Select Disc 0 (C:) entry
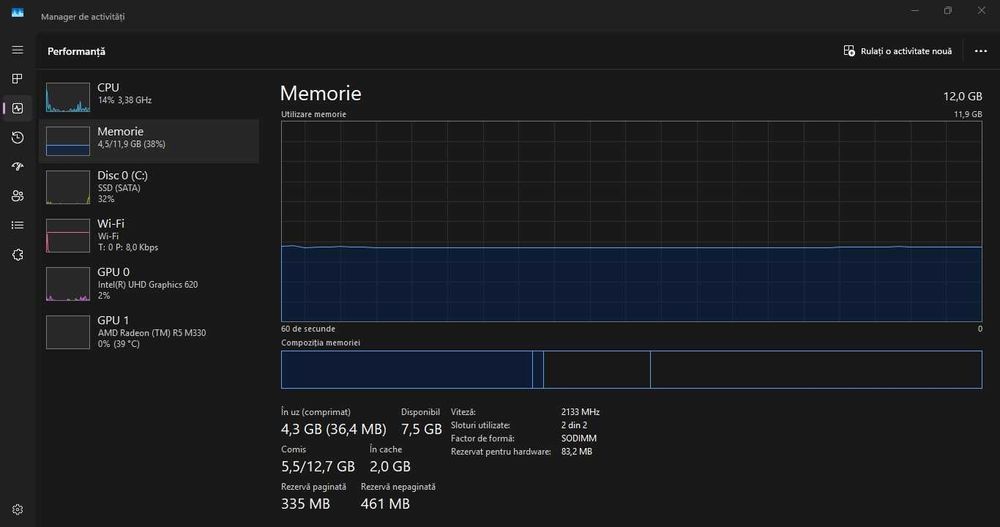The image size is (1000, 527). click(150, 187)
